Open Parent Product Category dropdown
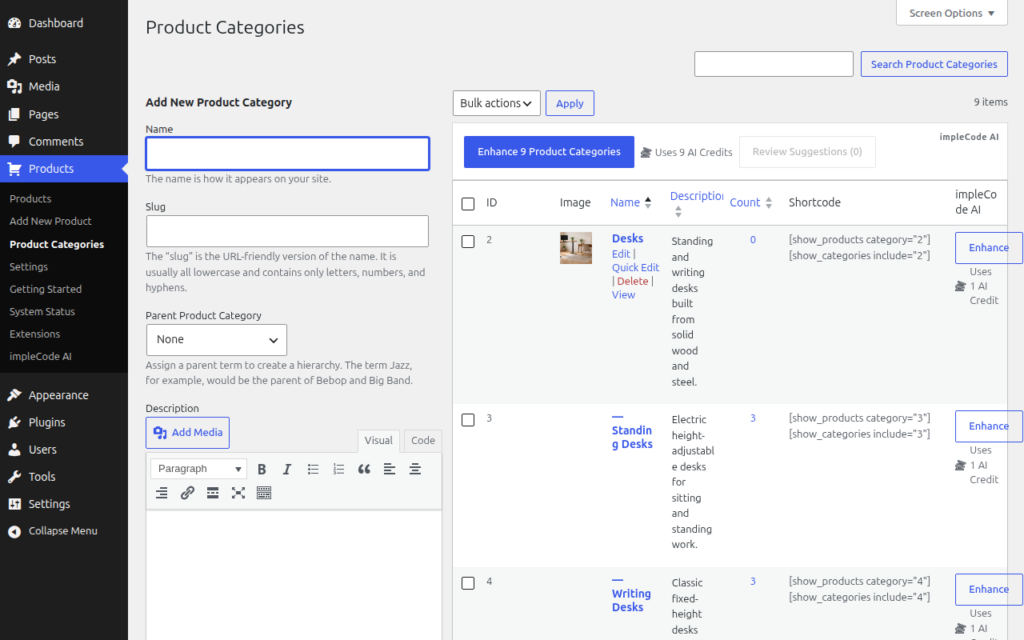1024x640 pixels. click(216, 340)
